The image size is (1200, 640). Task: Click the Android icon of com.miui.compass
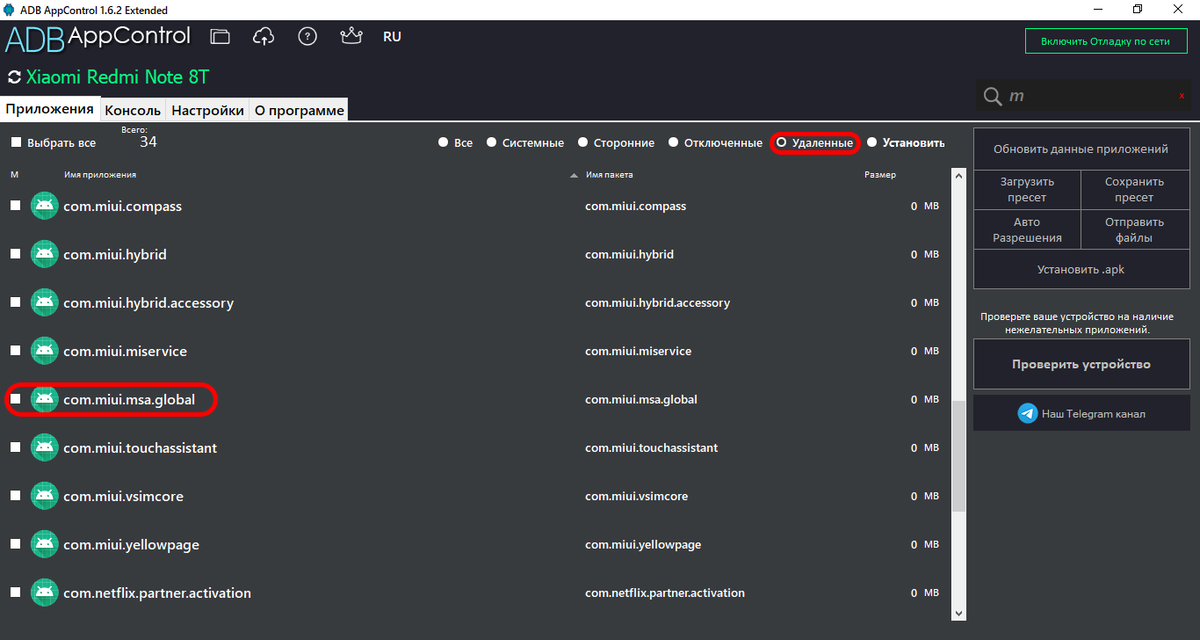[x=44, y=206]
